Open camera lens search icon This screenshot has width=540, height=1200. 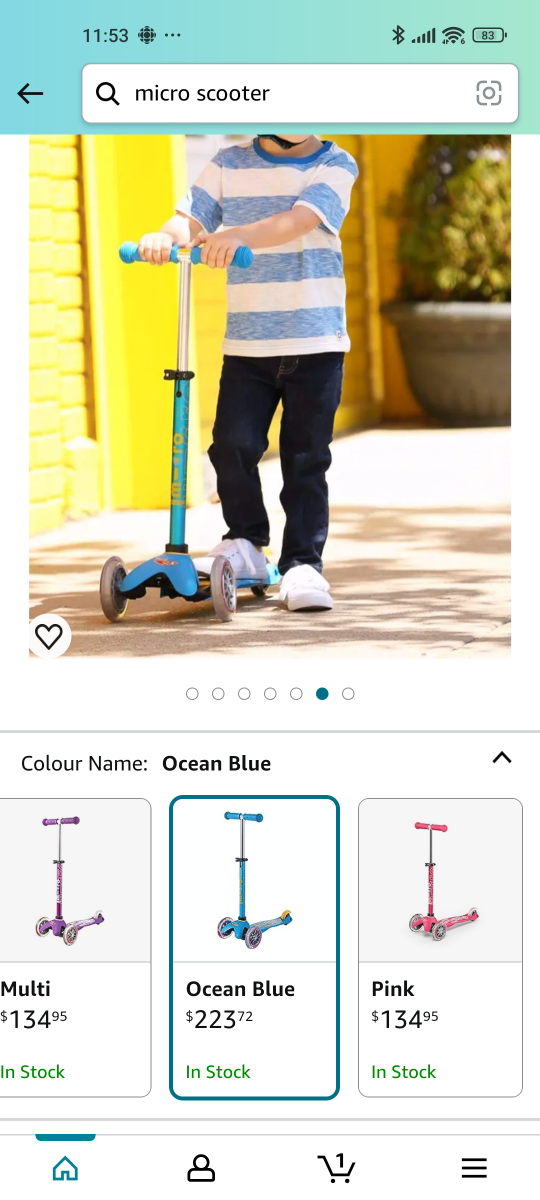pyautogui.click(x=488, y=93)
